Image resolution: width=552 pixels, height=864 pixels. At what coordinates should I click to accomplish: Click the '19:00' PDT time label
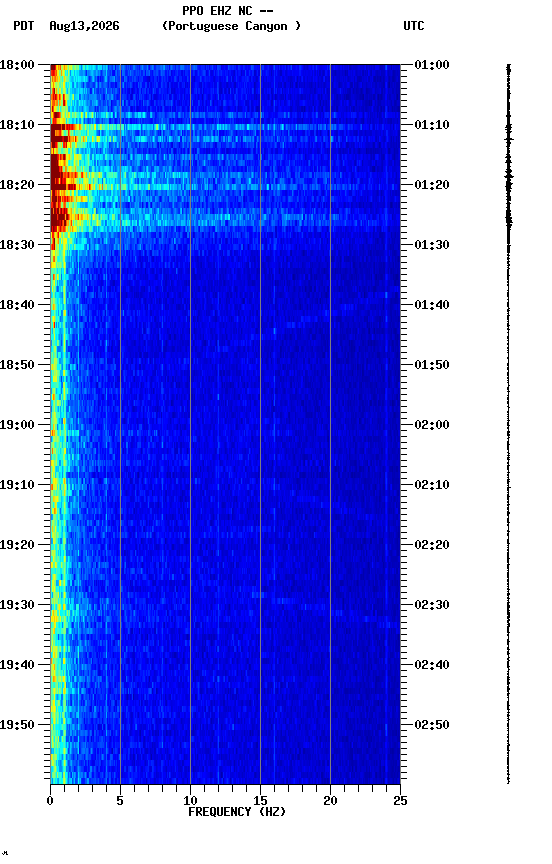(17, 425)
